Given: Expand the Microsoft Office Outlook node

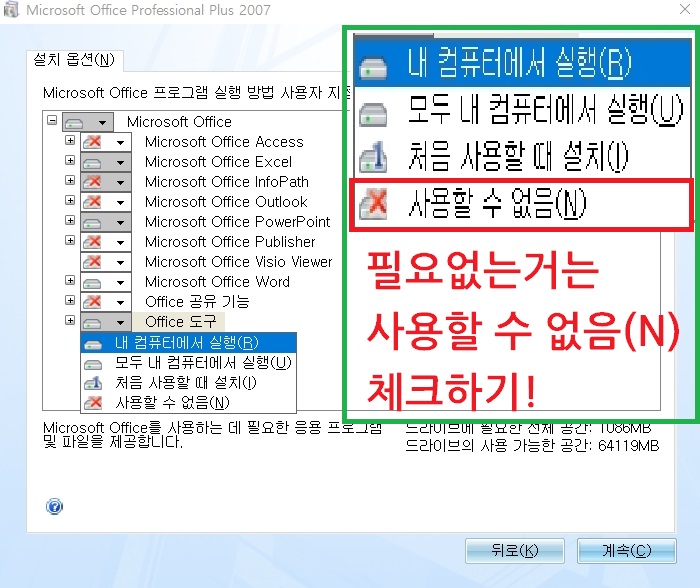Looking at the screenshot, I should pyautogui.click(x=70, y=200).
